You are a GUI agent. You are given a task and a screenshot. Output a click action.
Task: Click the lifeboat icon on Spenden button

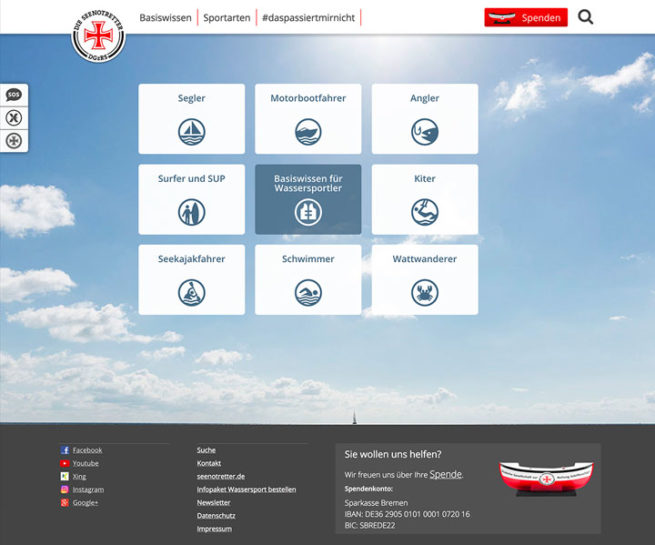click(x=502, y=18)
